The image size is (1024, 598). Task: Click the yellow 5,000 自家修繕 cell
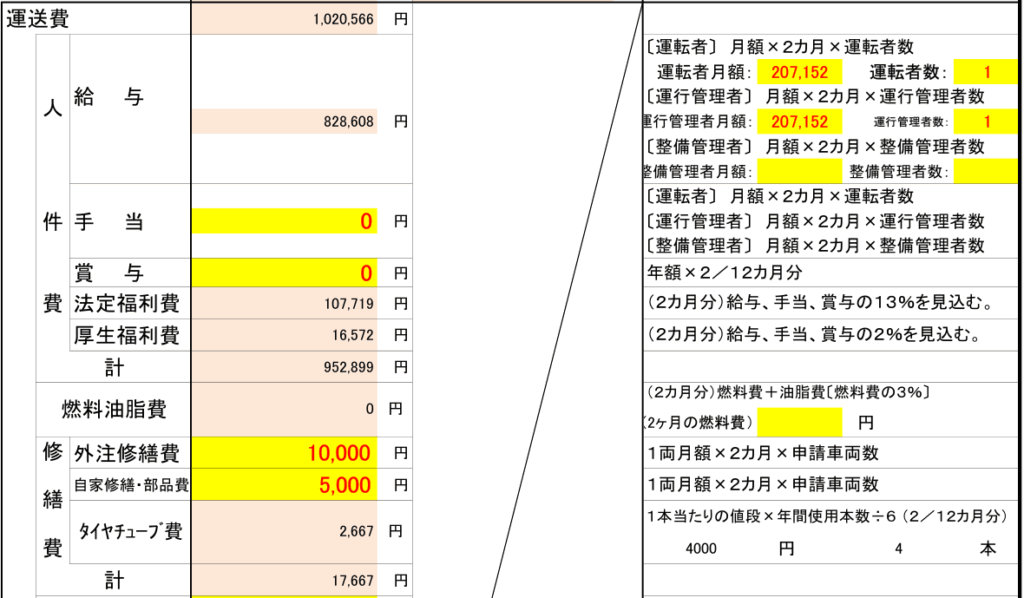pos(284,485)
